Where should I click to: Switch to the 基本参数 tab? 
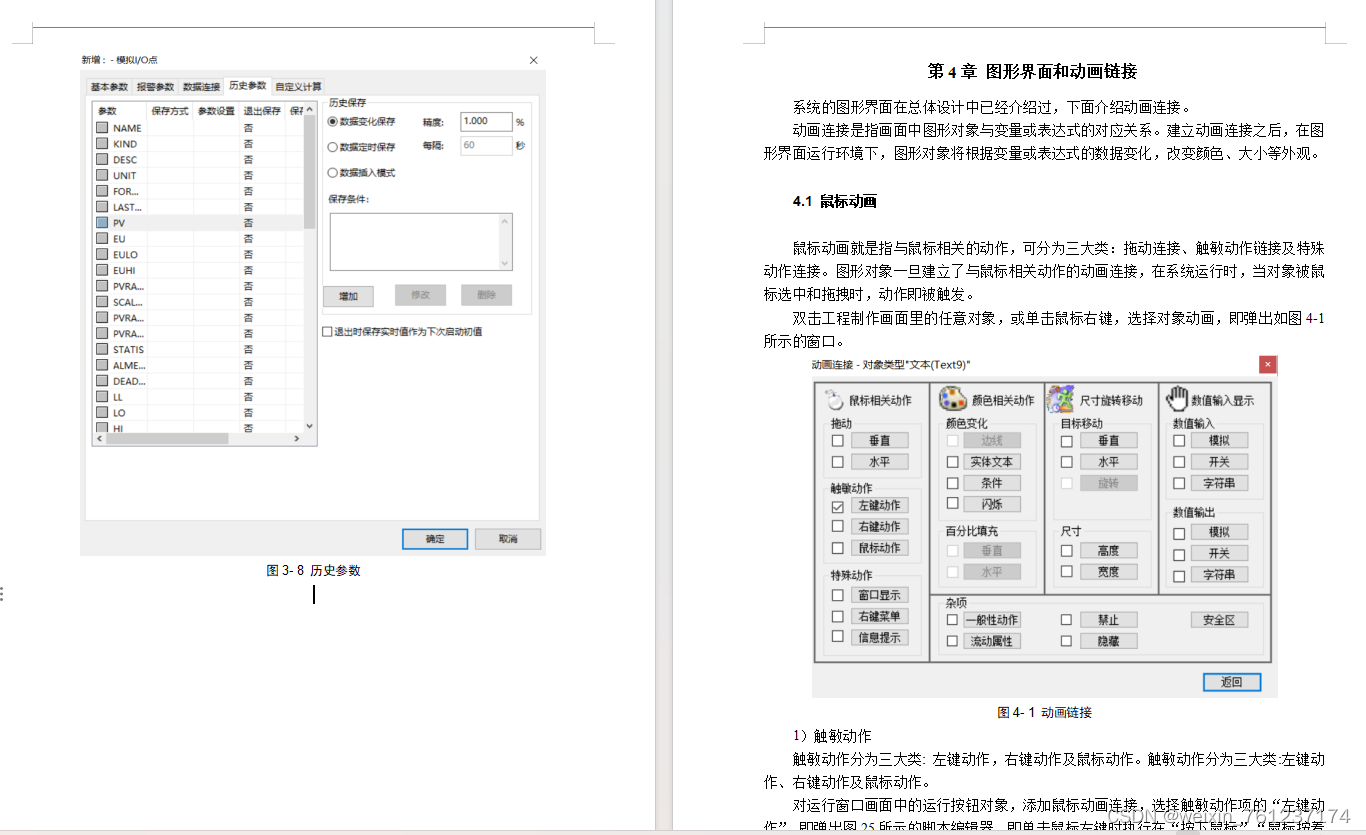pyautogui.click(x=109, y=87)
